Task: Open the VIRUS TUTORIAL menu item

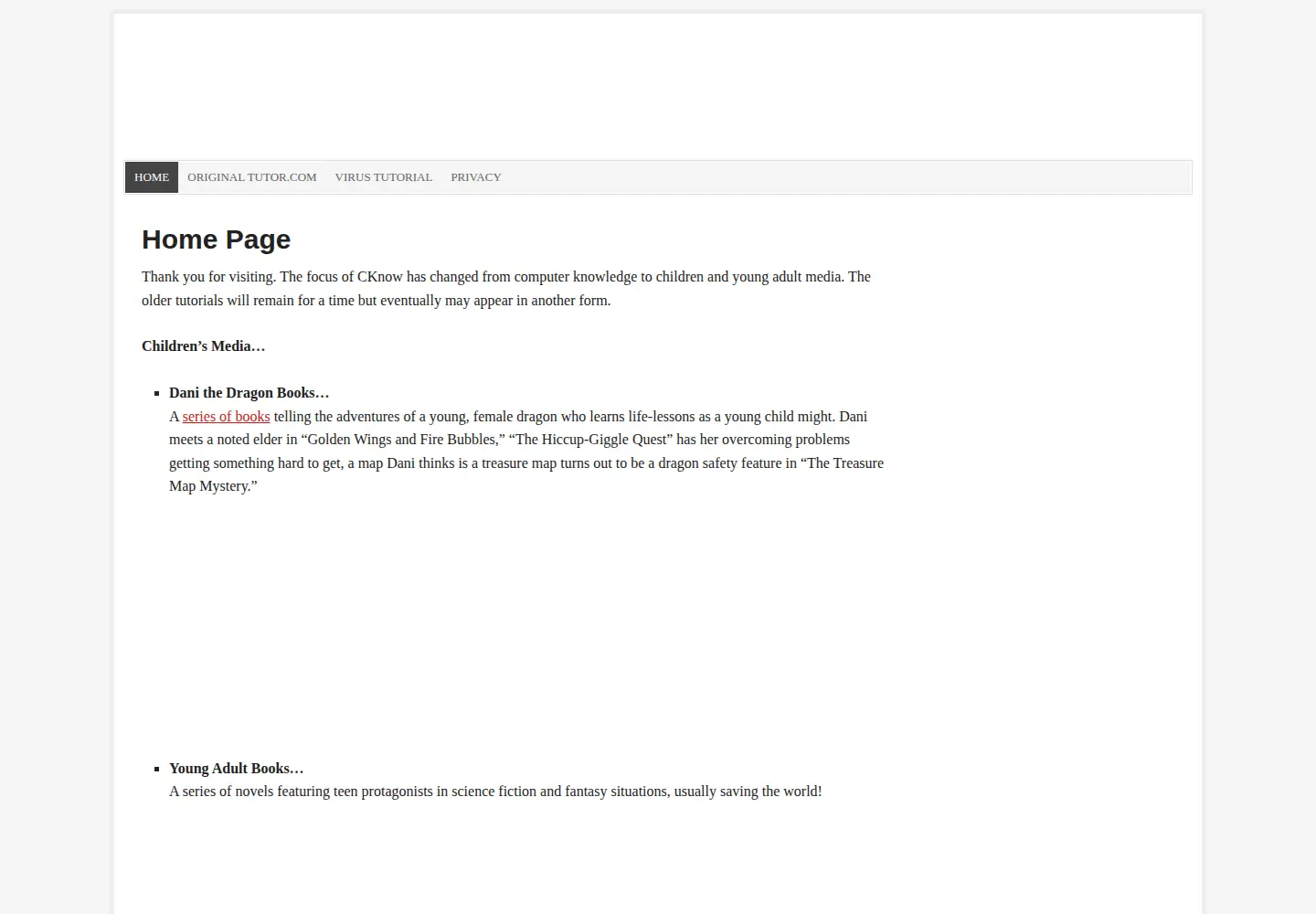Action: (x=384, y=177)
